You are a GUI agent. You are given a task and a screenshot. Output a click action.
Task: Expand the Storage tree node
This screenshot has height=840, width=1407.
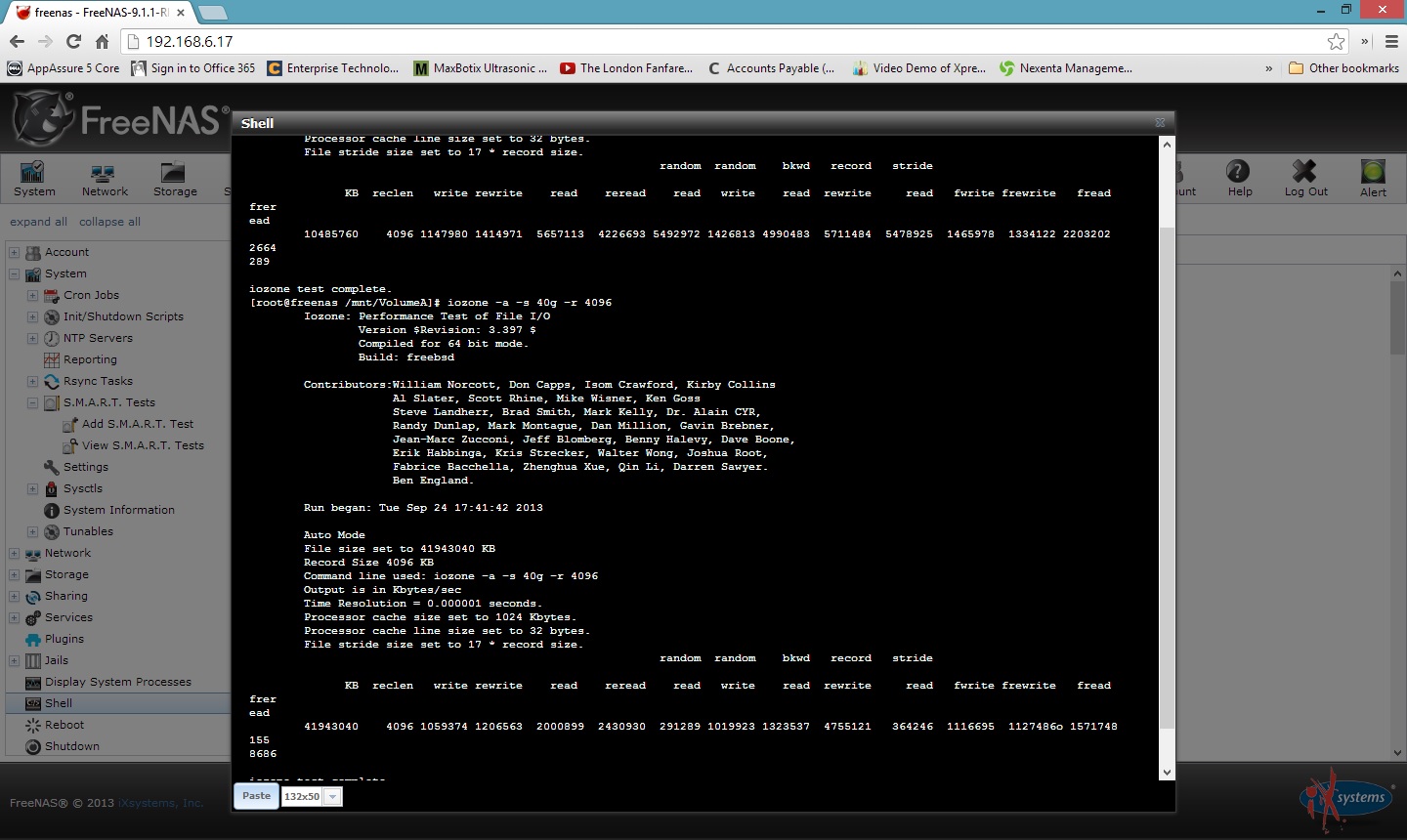(15, 574)
